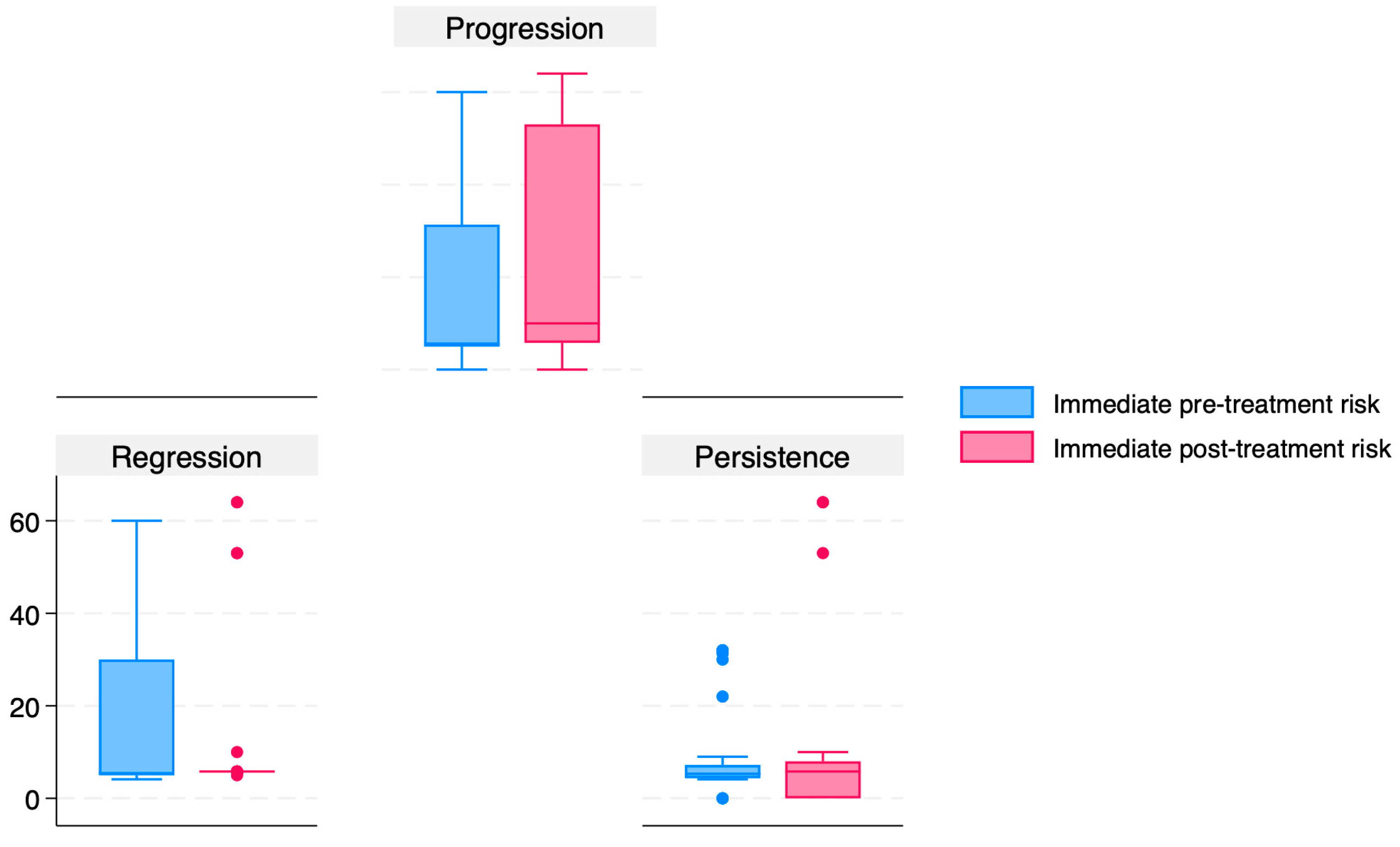Select the highest pink outlier in Persistence

click(822, 502)
